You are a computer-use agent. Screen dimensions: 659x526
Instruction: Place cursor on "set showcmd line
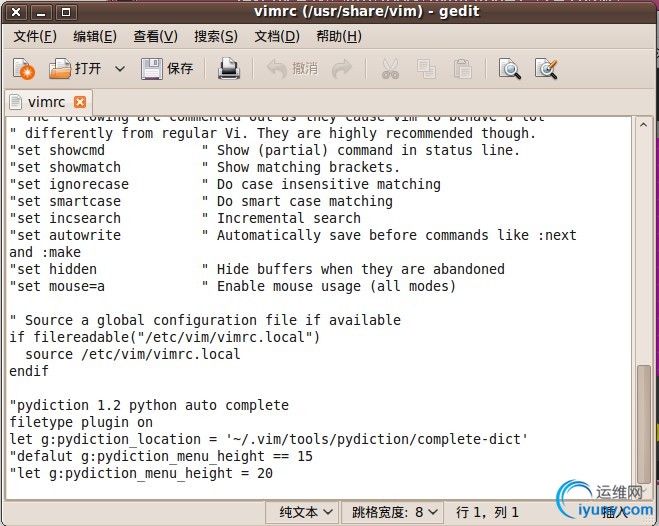pyautogui.click(x=265, y=150)
